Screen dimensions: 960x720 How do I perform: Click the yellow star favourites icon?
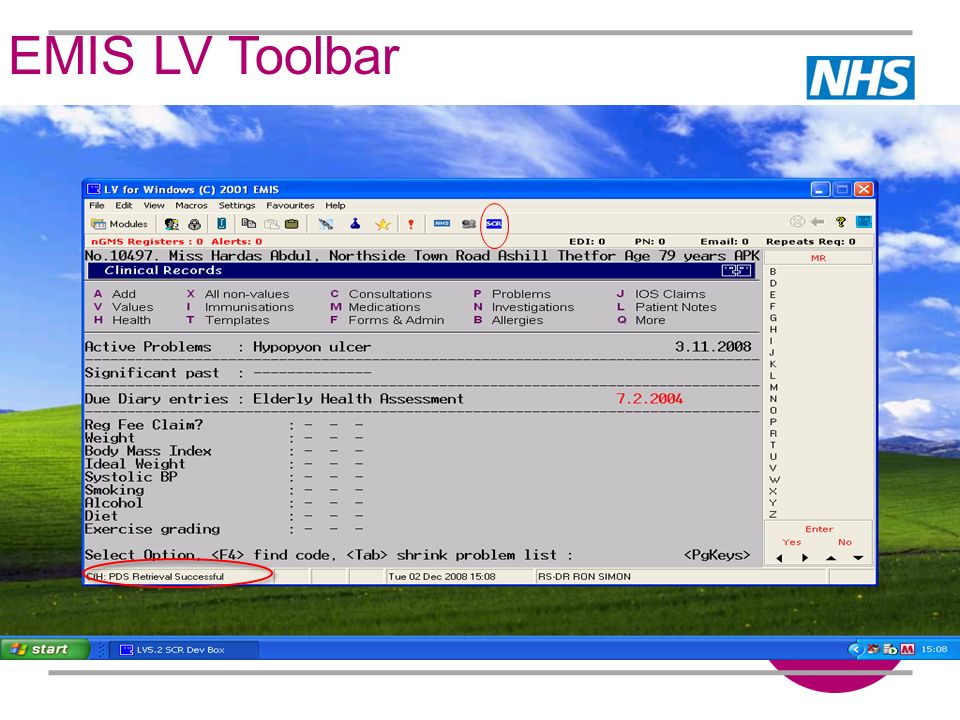383,224
